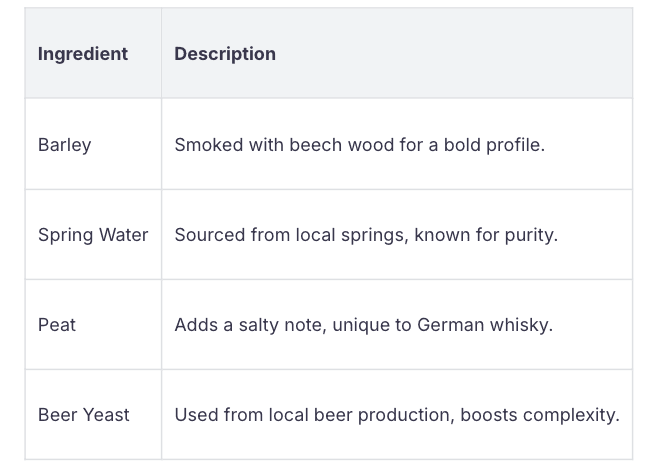
Task: Click the Barley description about beech wood
Action: (359, 145)
